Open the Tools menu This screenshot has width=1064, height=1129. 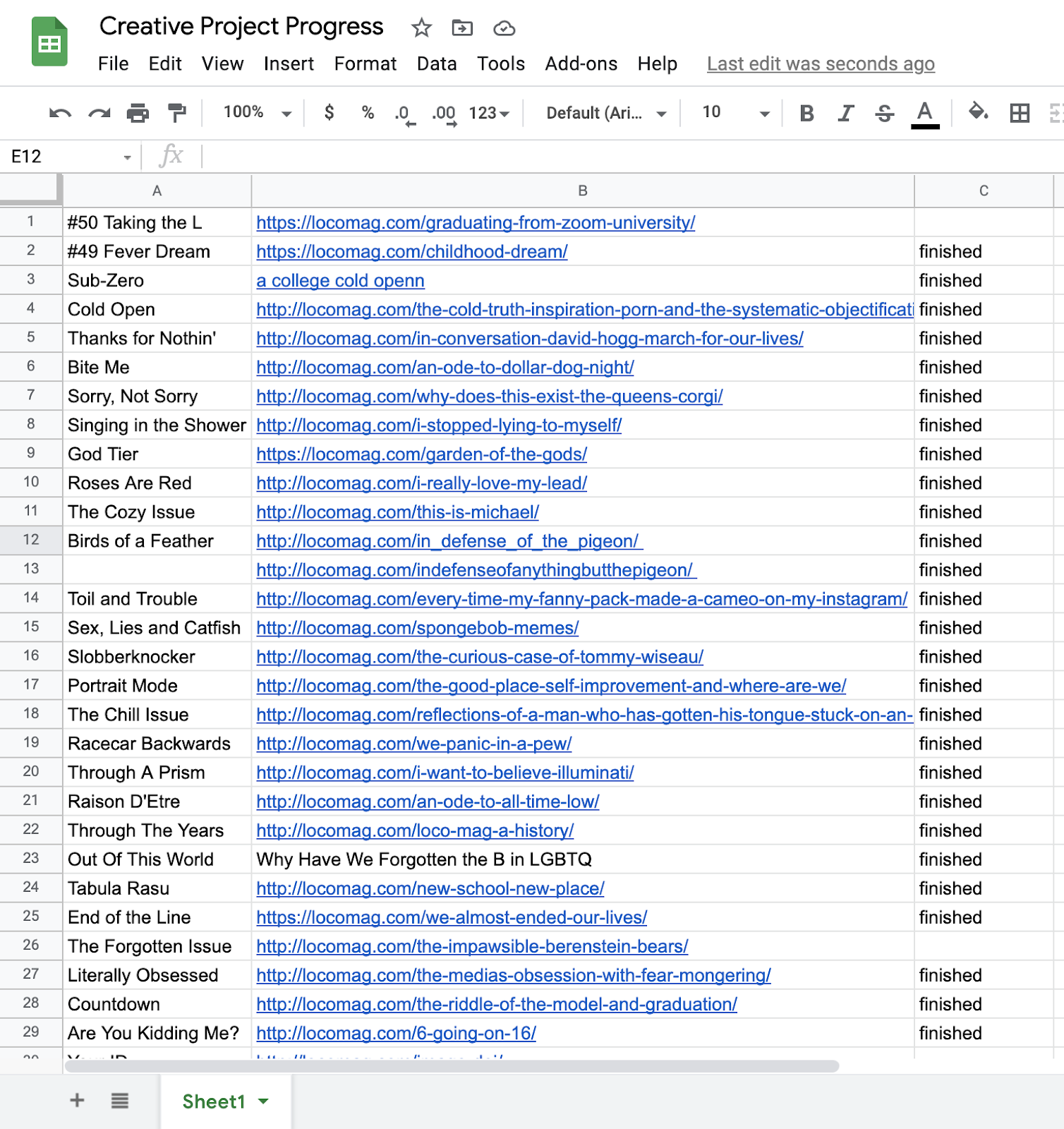500,64
